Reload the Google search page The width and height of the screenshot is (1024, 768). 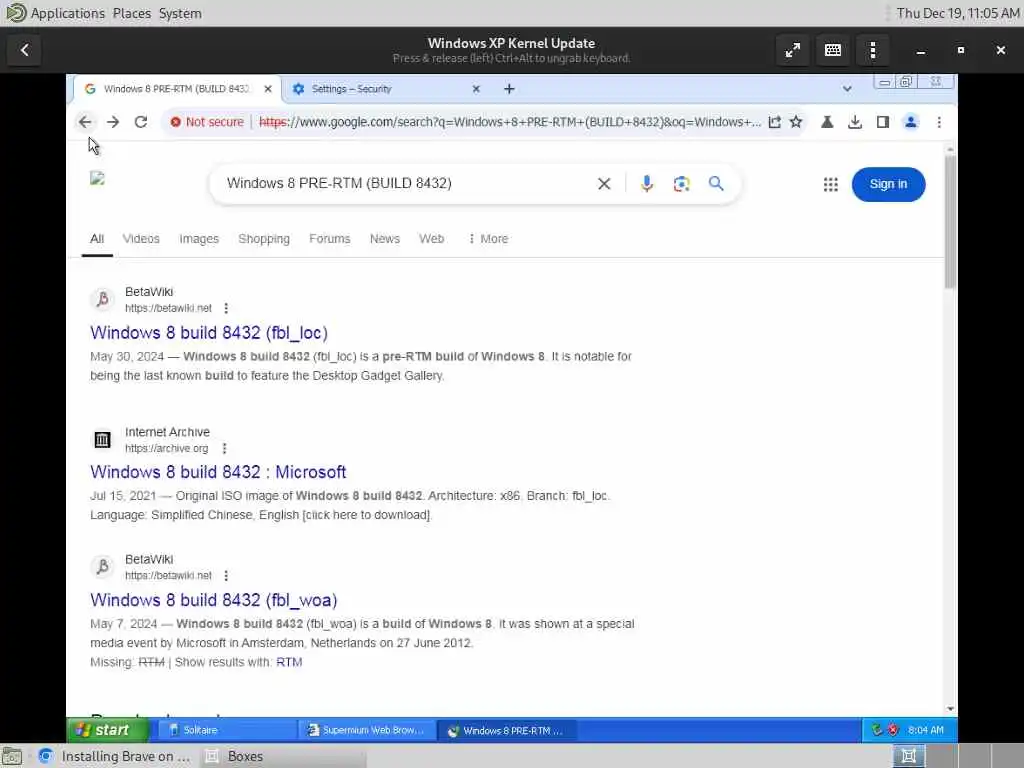[140, 122]
